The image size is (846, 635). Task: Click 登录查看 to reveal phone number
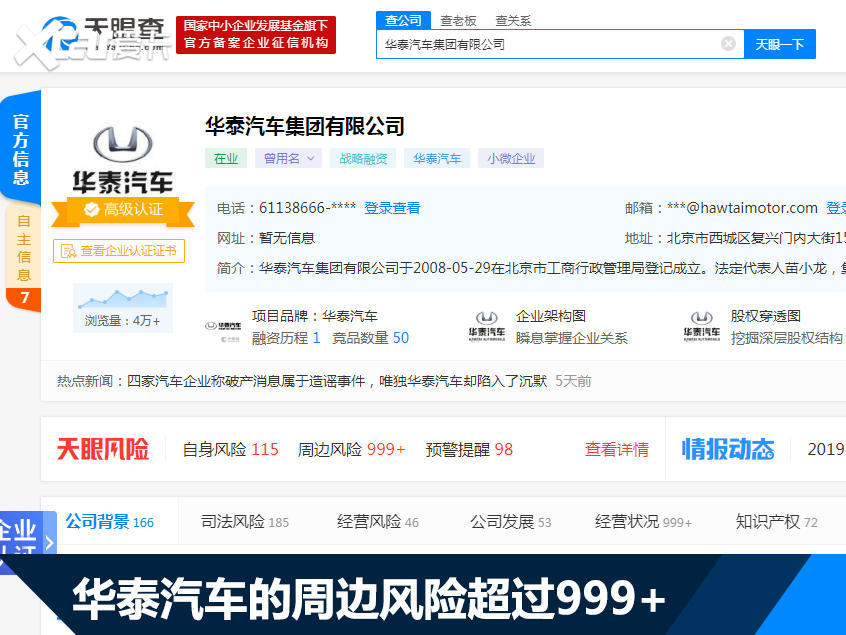point(393,208)
